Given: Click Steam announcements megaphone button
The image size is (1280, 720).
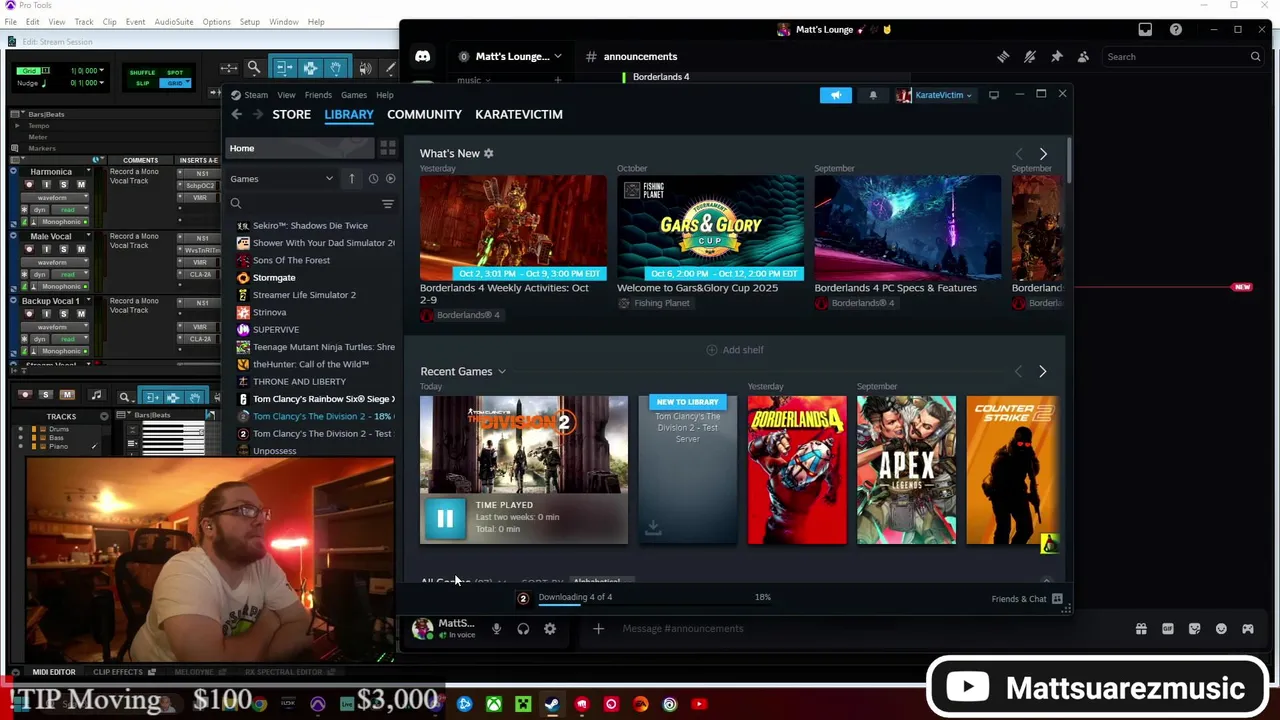Looking at the screenshot, I should point(836,95).
